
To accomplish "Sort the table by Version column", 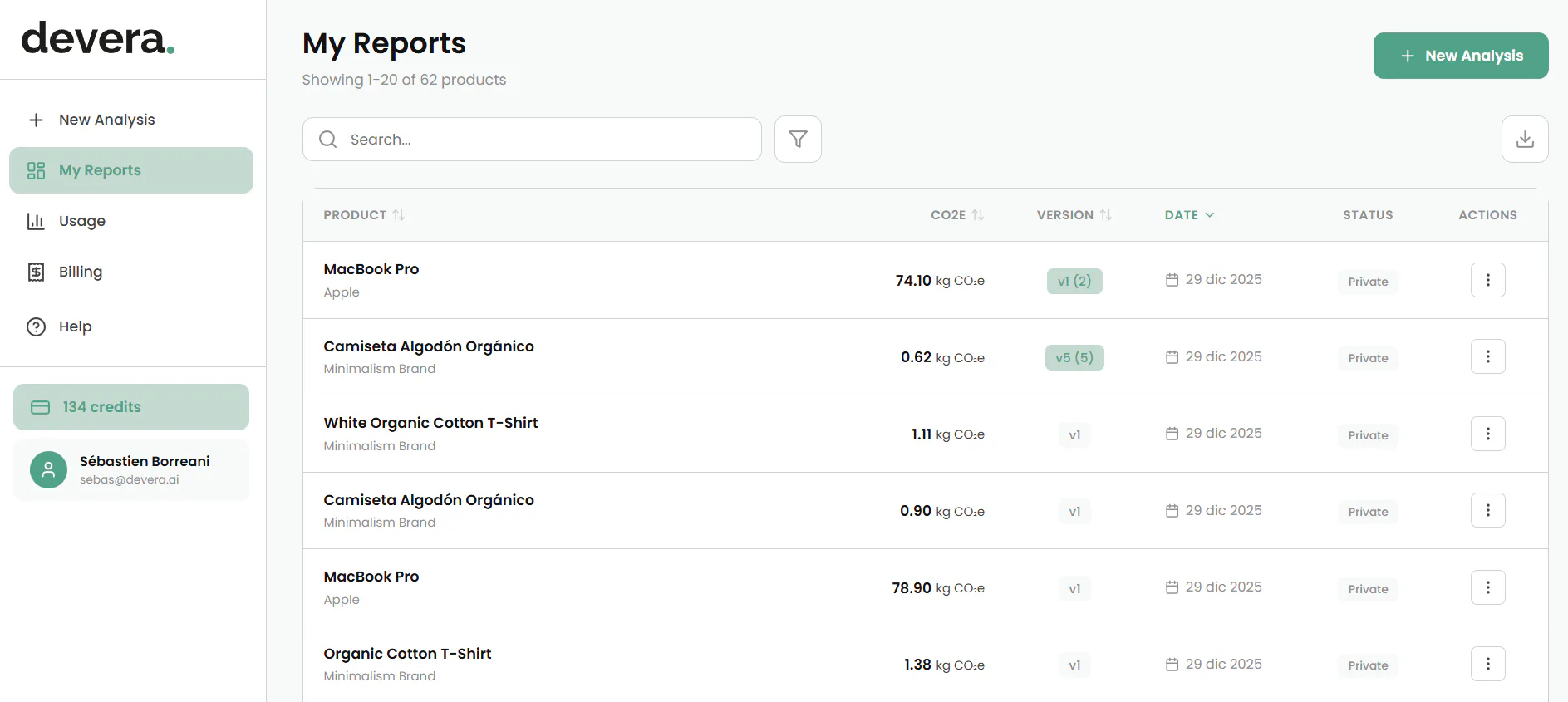I will tap(1074, 215).
